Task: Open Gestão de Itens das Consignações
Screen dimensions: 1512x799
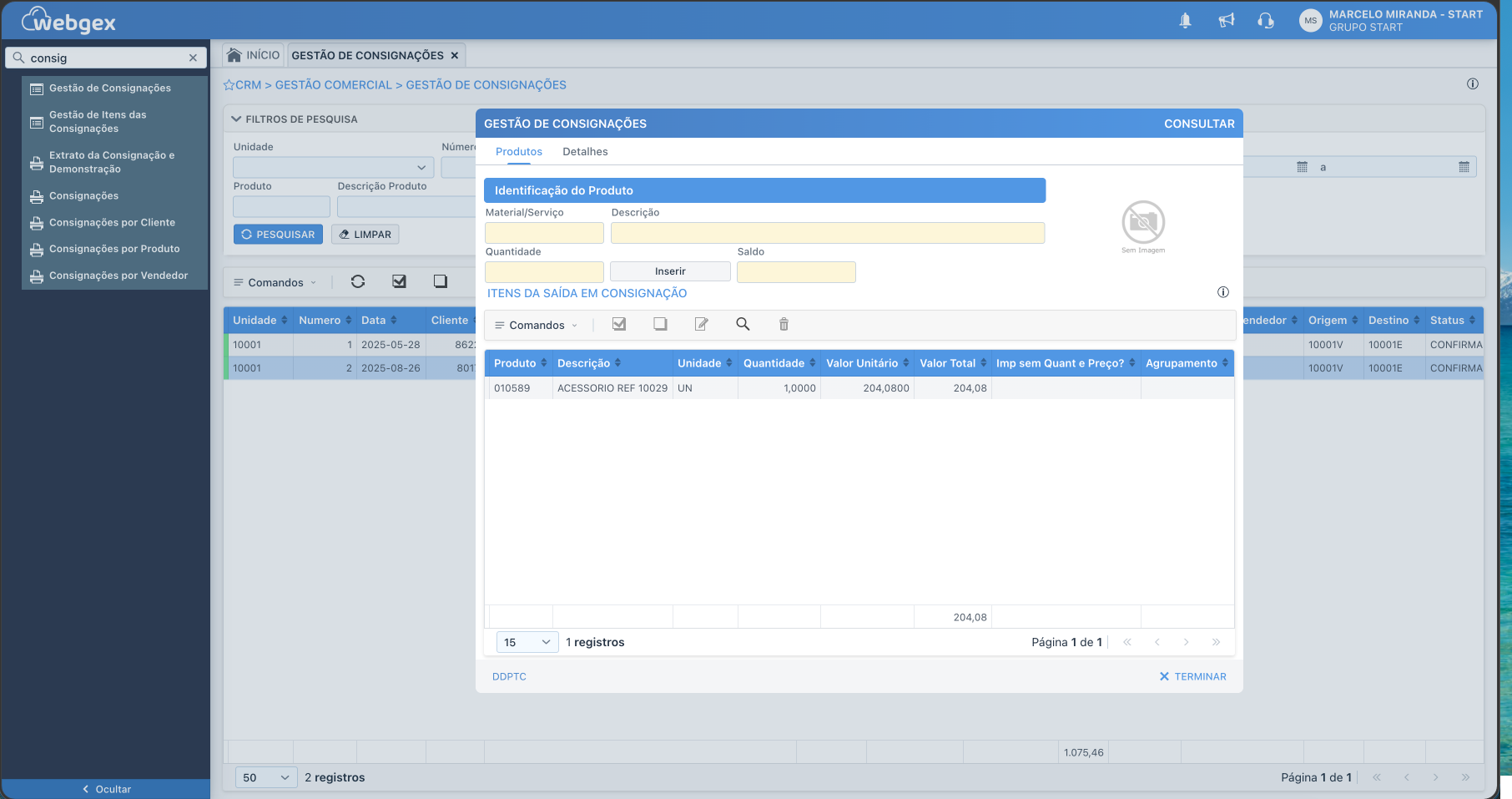Action: tap(98, 122)
